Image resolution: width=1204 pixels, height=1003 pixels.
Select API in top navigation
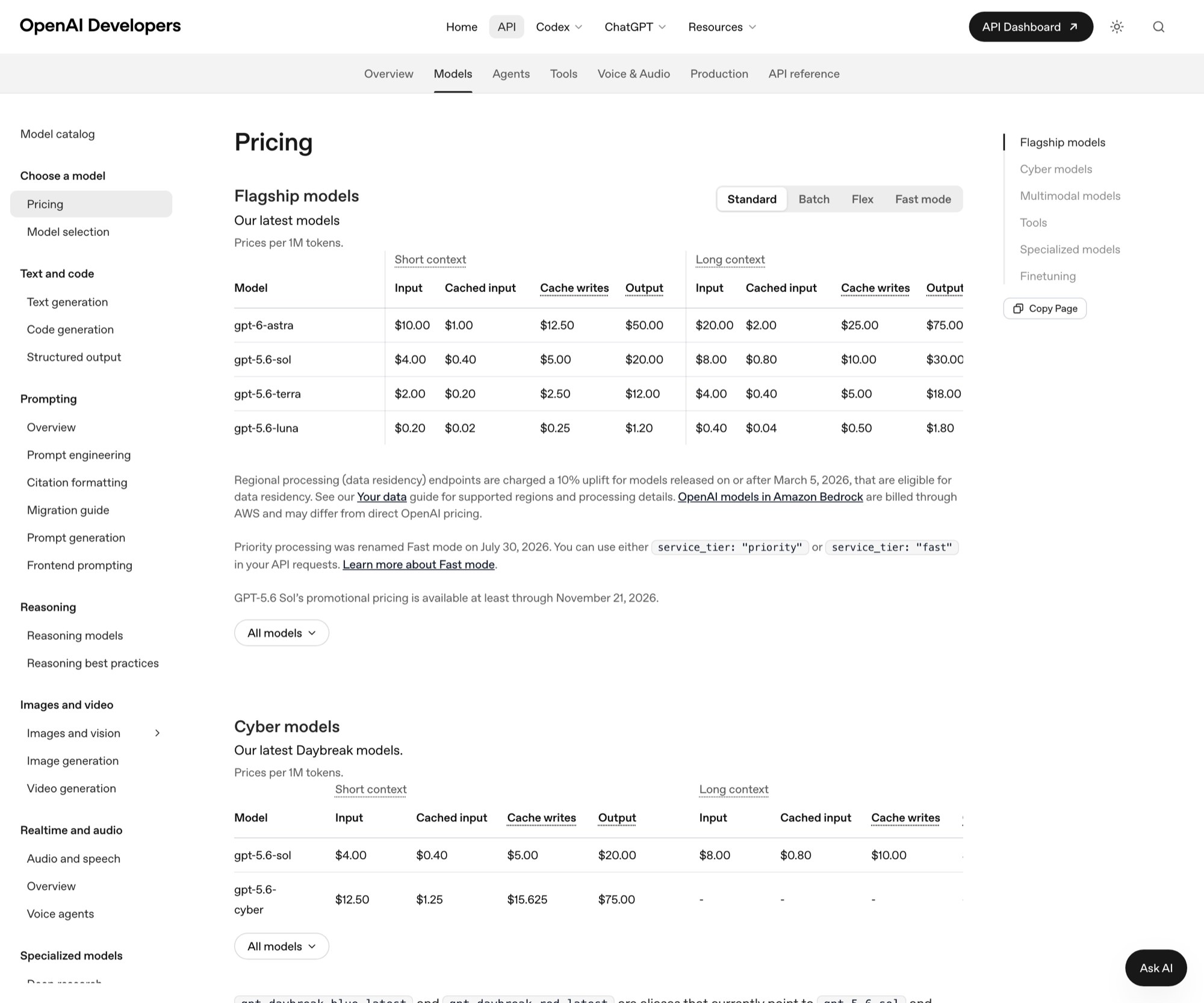(x=506, y=26)
